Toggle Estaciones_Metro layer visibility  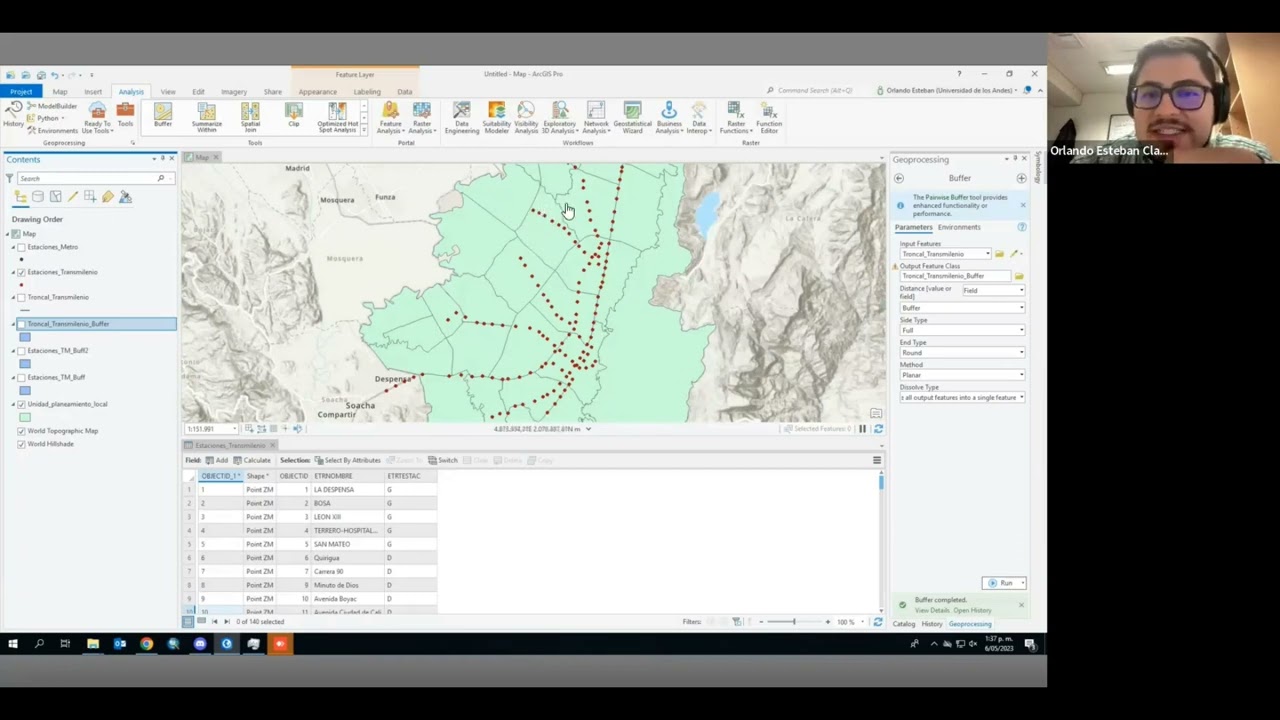coord(21,247)
